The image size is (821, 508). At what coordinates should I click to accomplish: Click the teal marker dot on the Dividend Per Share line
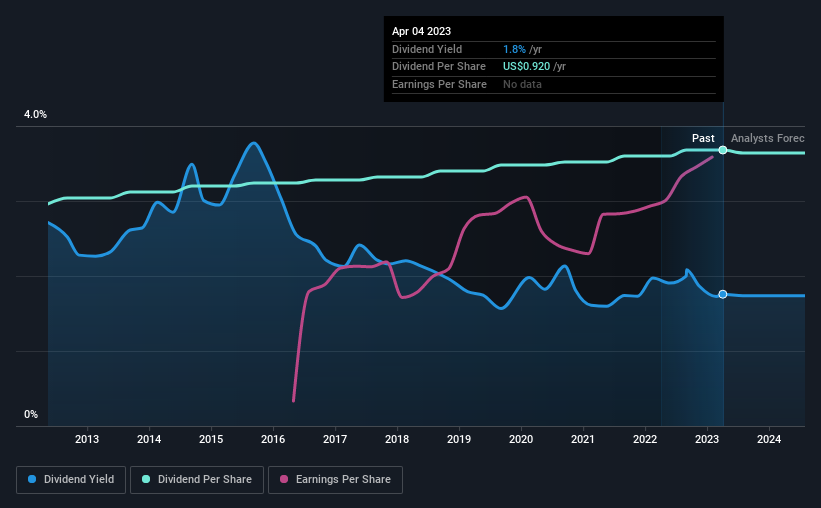point(723,150)
